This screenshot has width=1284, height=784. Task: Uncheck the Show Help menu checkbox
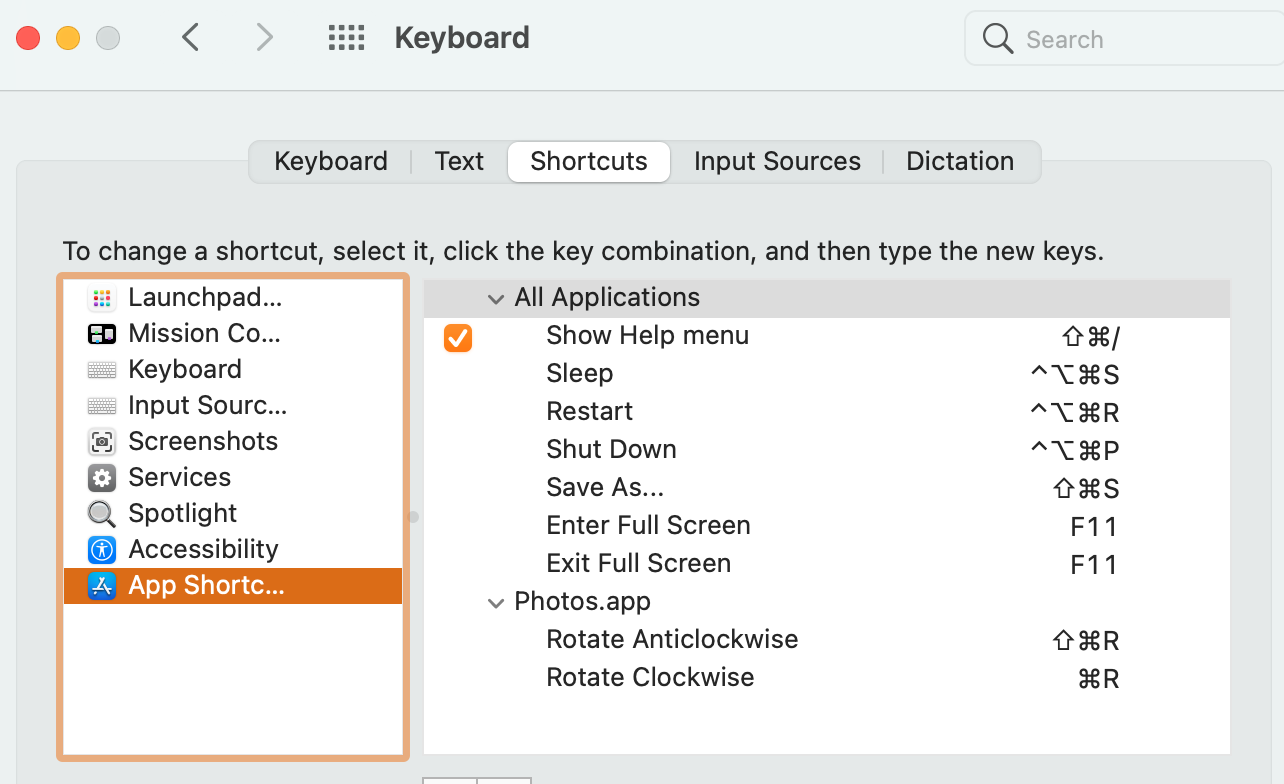pos(458,338)
